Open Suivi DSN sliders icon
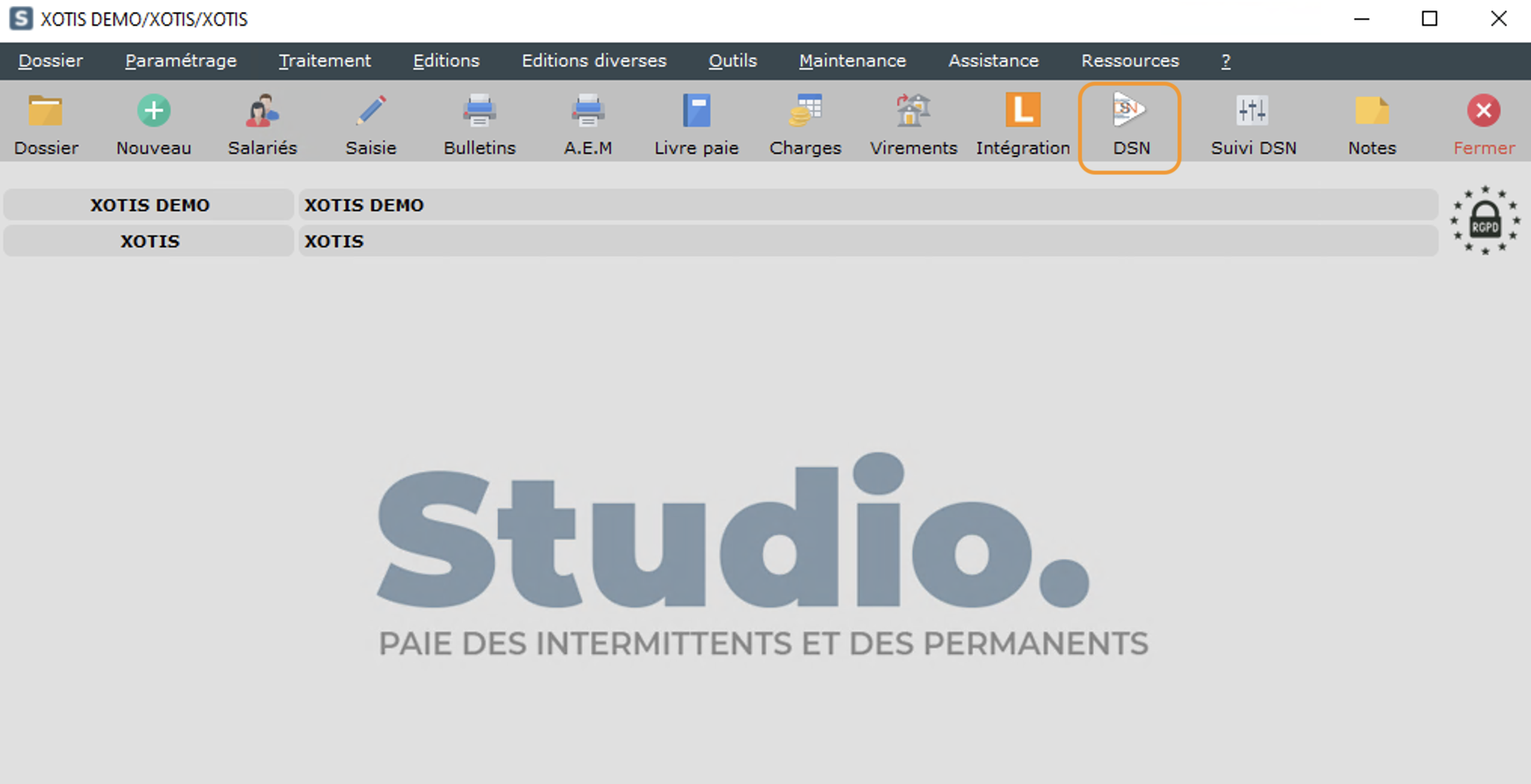The height and width of the screenshot is (784, 1531). [x=1253, y=112]
